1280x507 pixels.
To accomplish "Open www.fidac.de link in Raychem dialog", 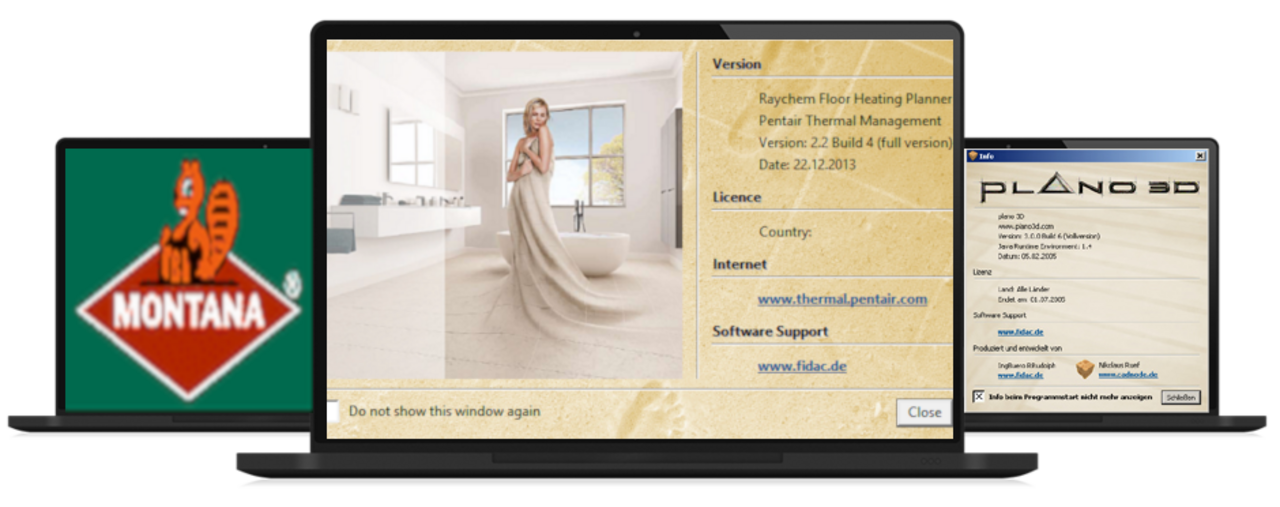I will 802,366.
